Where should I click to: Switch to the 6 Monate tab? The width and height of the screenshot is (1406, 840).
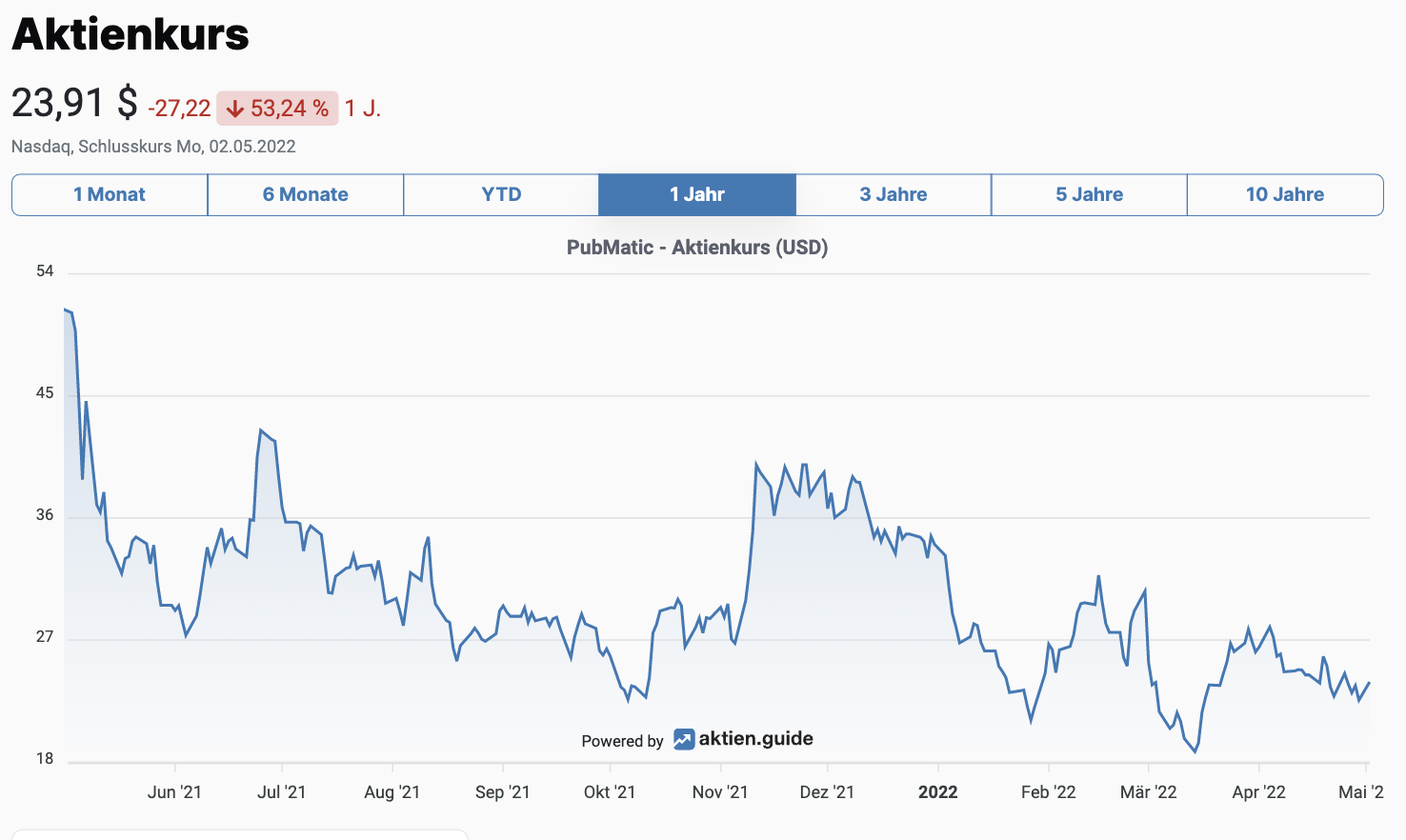[306, 194]
